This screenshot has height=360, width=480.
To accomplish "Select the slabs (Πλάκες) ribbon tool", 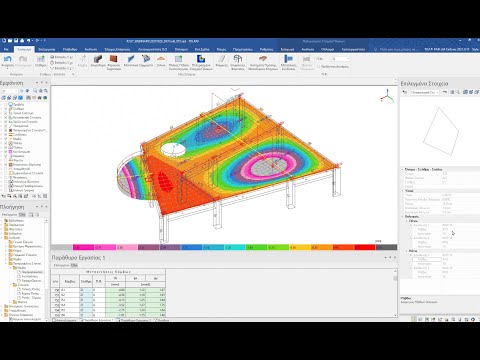I will (x=179, y=62).
